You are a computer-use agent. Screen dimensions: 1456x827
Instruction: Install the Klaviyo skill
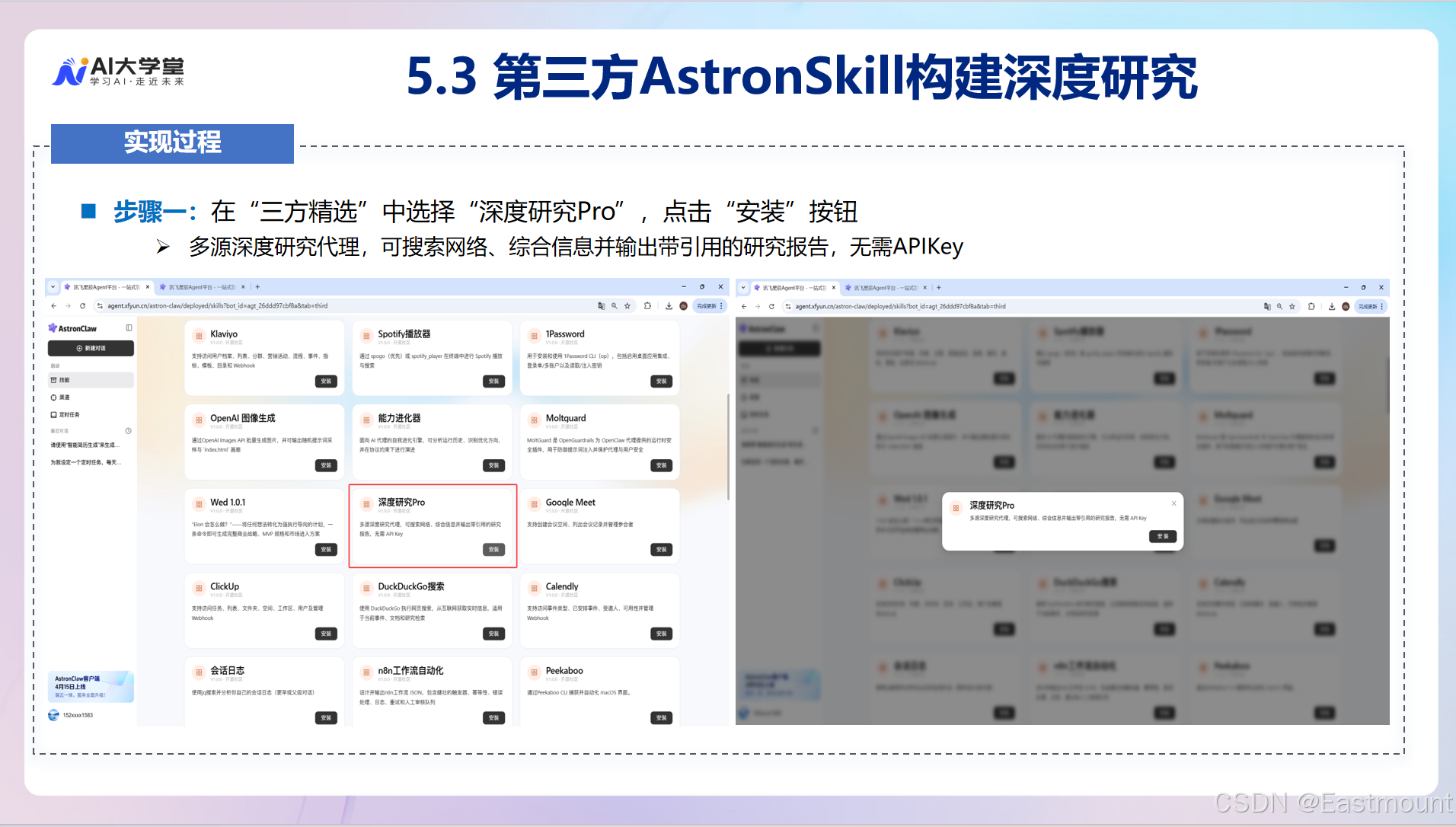tap(326, 382)
